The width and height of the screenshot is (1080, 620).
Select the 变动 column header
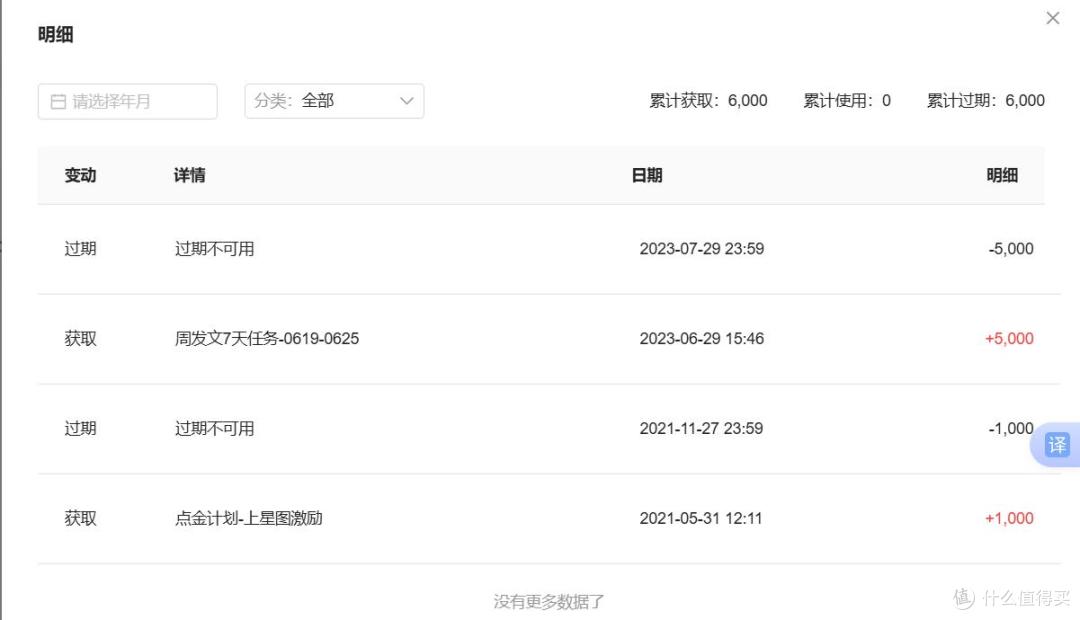tap(80, 175)
